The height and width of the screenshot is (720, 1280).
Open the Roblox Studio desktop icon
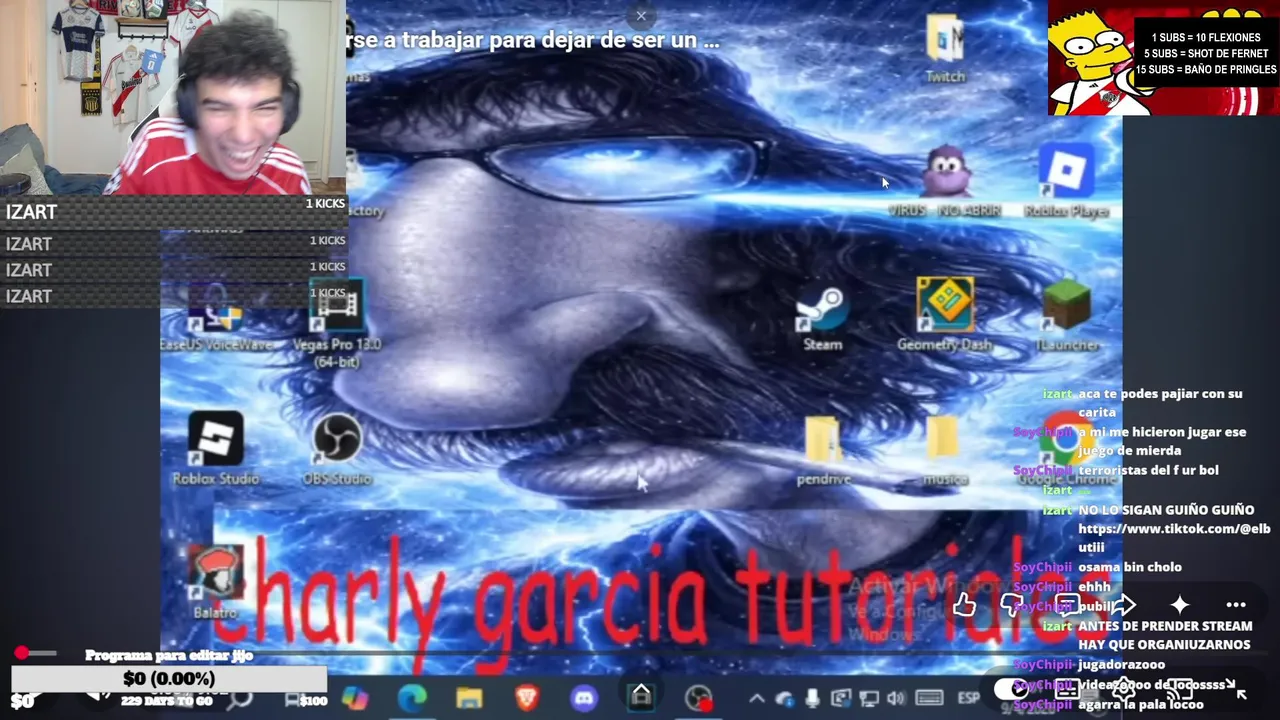216,448
